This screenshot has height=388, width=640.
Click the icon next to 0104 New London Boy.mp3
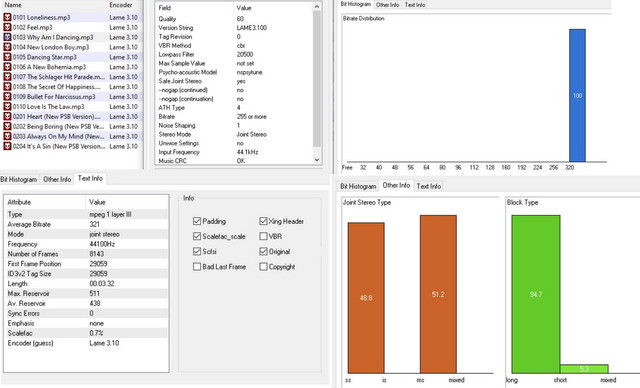7,47
